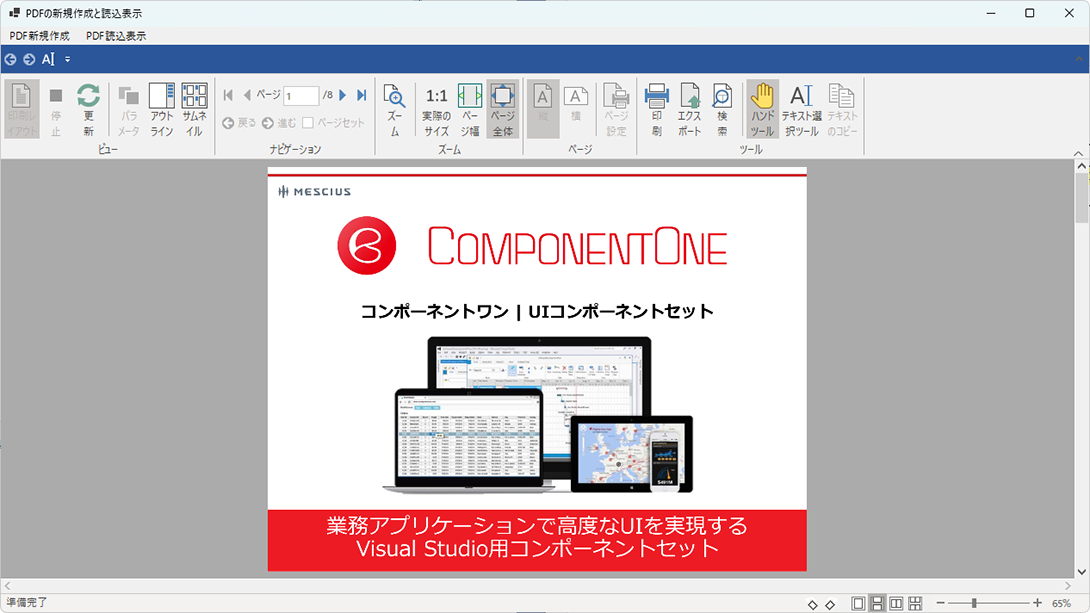The image size is (1090, 613).
Task: Open the 検索 search tool
Action: point(722,109)
